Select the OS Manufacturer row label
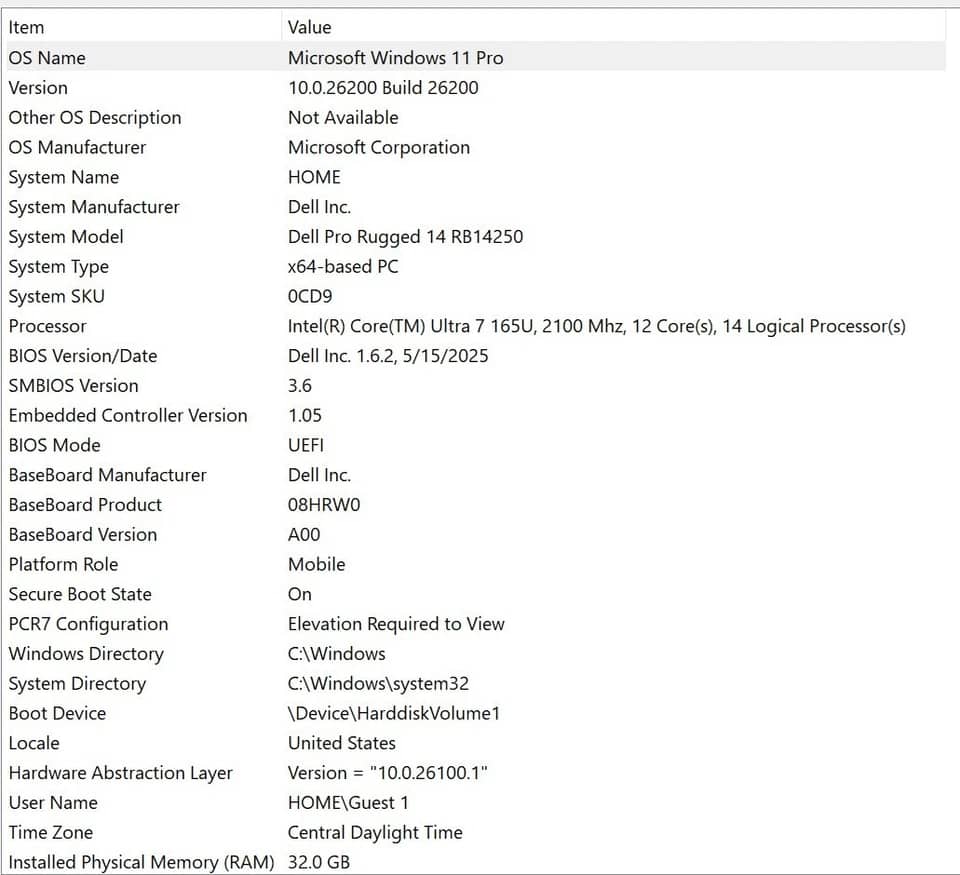The image size is (960, 875). click(x=77, y=147)
